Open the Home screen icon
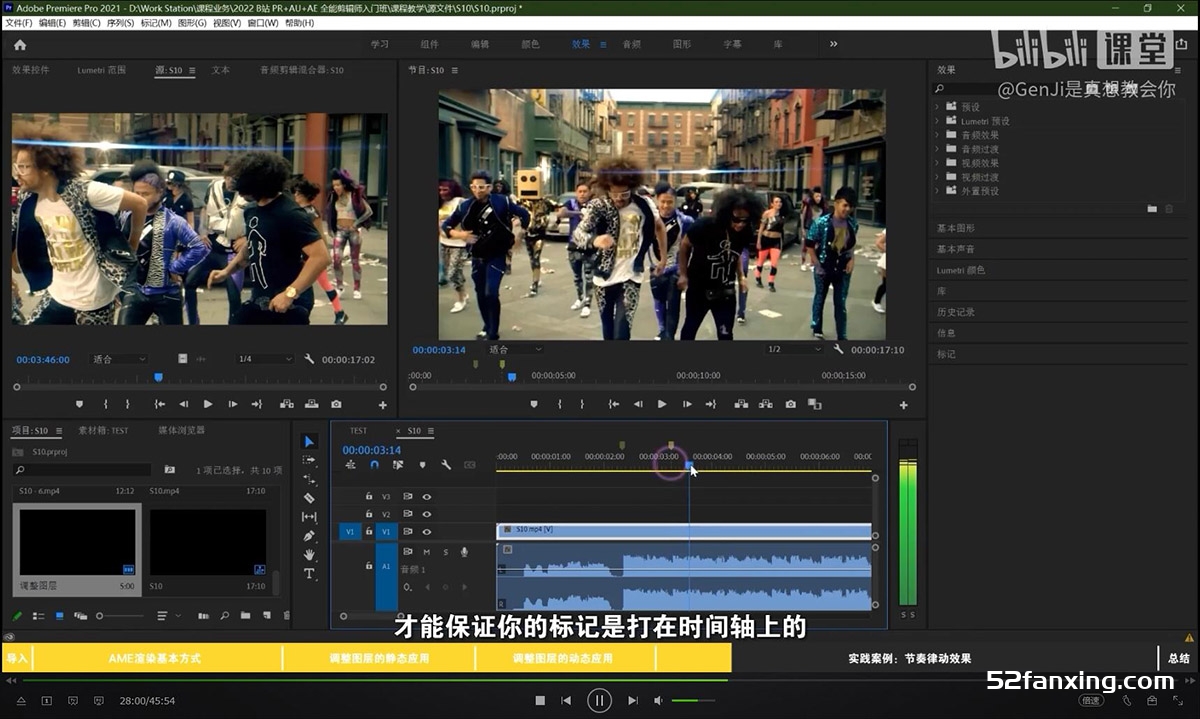This screenshot has height=719, width=1200. [20, 44]
